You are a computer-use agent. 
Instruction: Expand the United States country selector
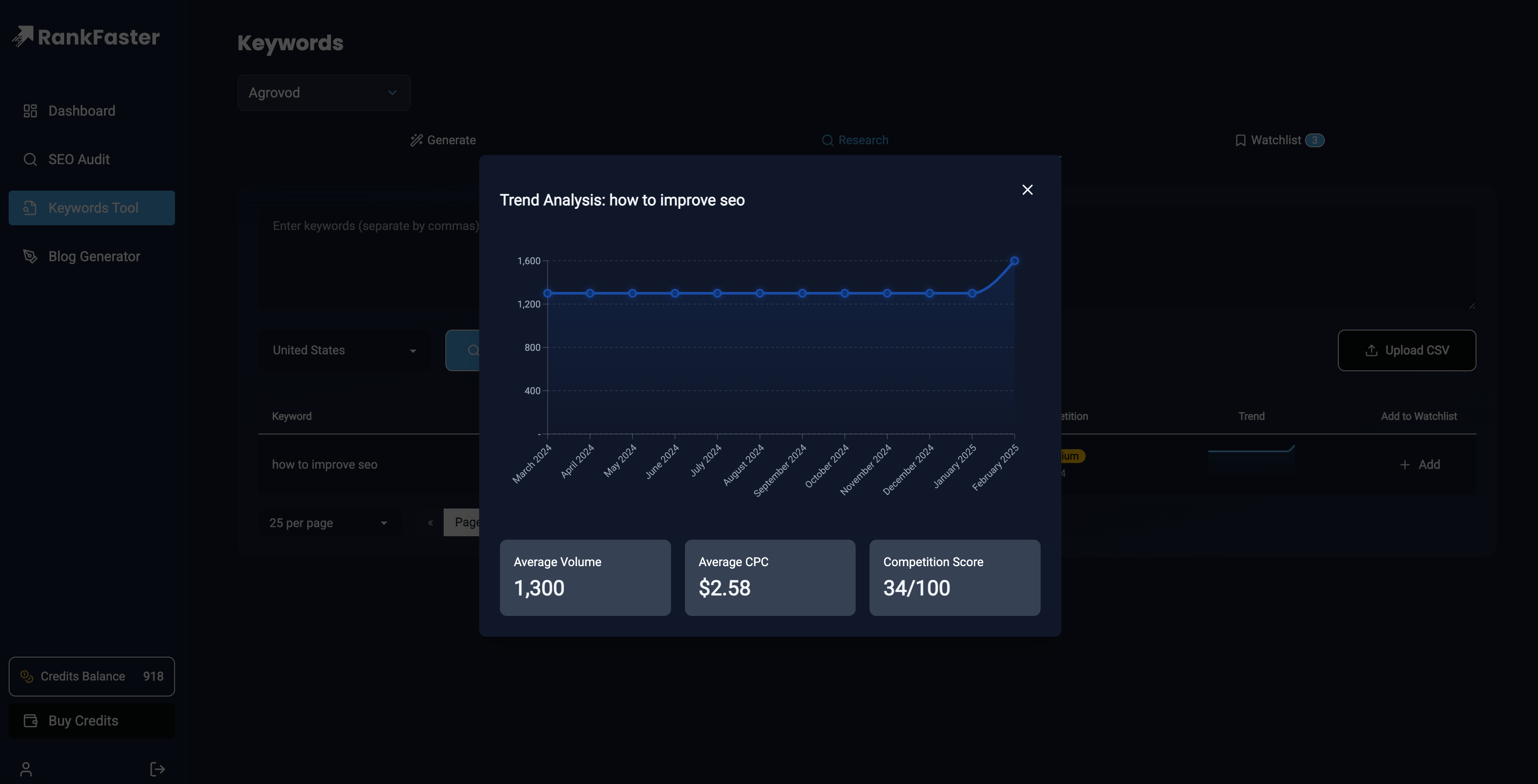(344, 350)
